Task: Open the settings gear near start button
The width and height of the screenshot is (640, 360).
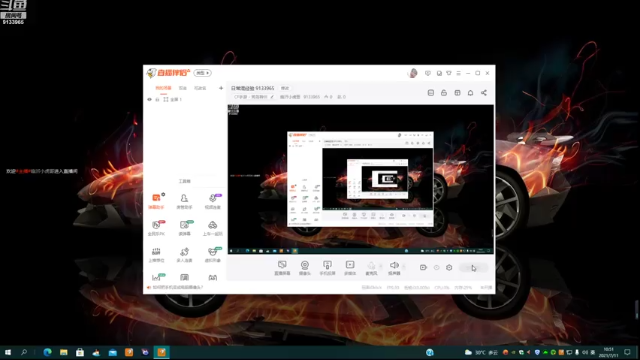Action: pos(449,267)
